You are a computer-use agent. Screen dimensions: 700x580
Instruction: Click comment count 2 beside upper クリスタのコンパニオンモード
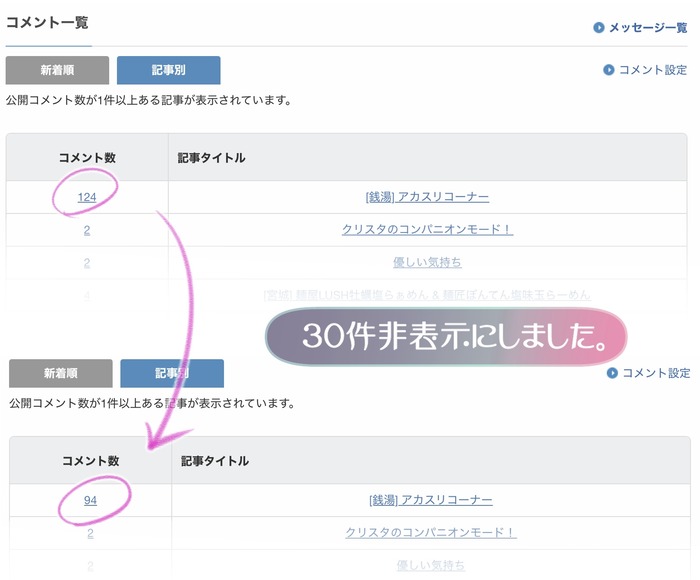(87, 230)
